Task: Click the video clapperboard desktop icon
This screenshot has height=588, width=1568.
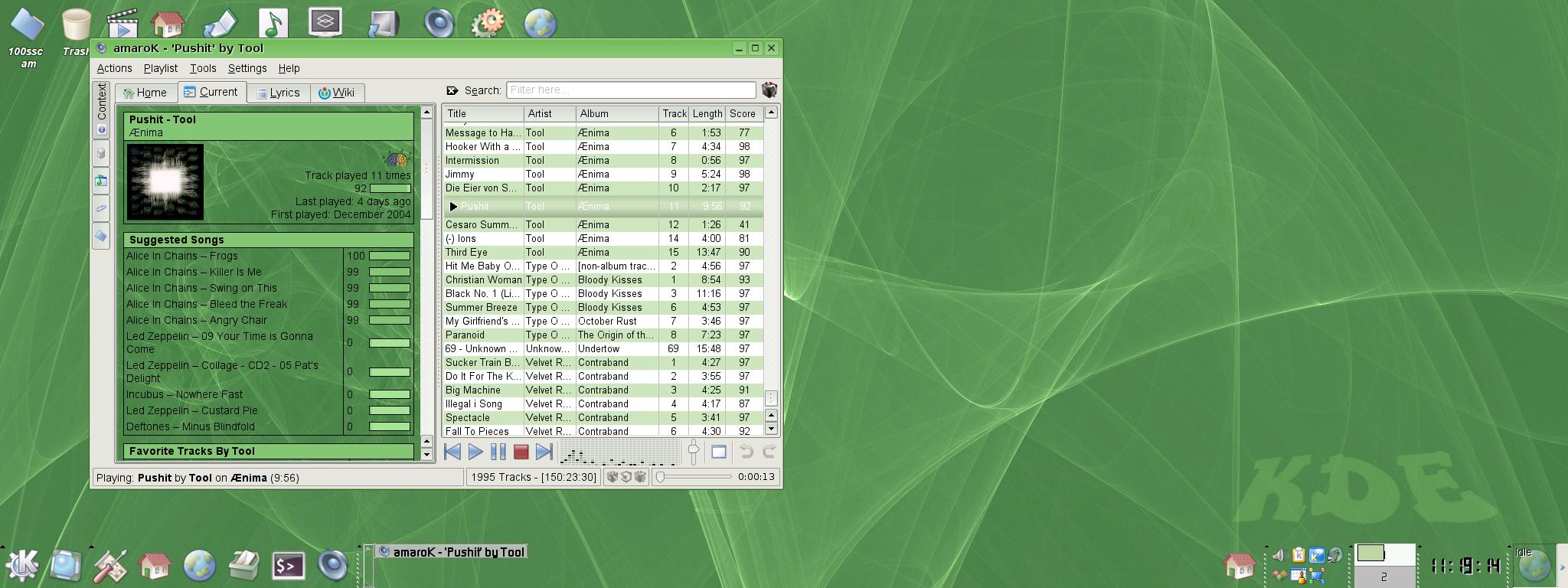Action: [x=122, y=23]
